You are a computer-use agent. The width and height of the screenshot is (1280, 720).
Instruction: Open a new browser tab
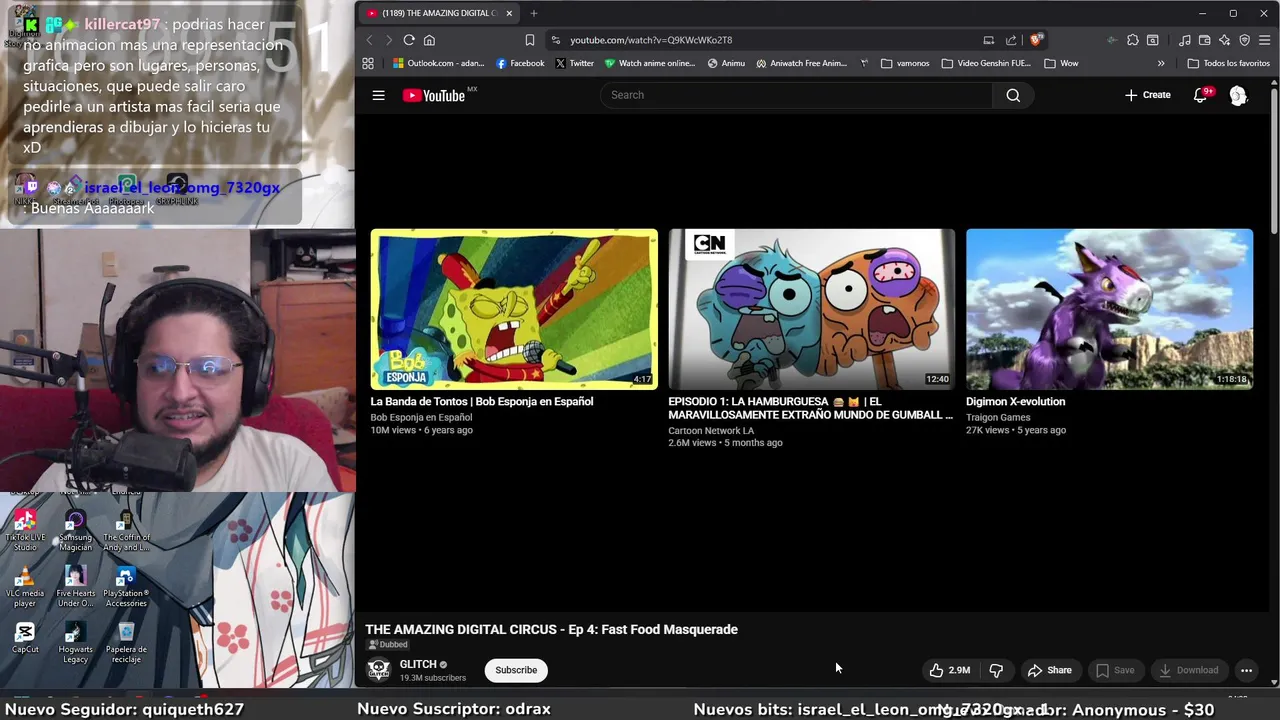(x=534, y=13)
